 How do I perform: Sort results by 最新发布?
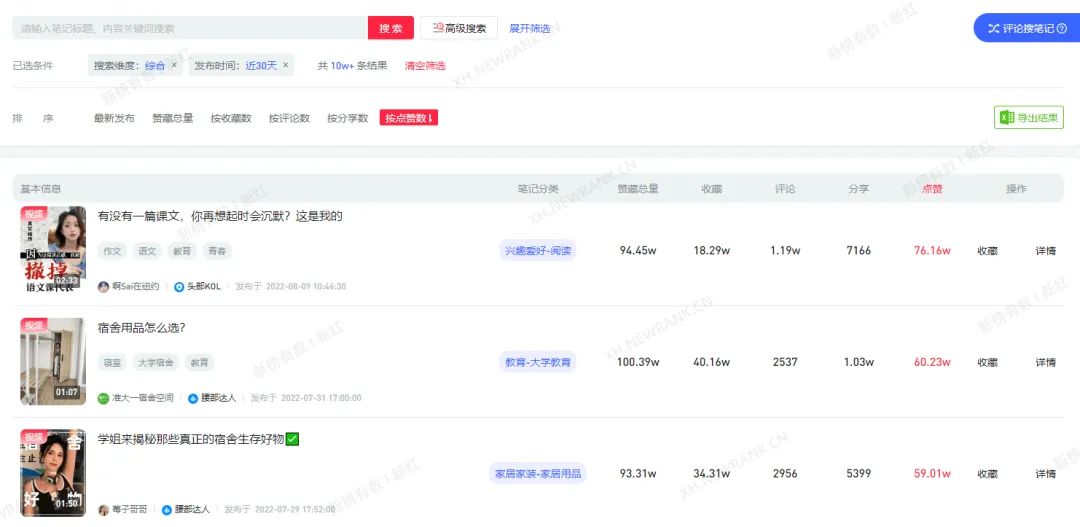(x=114, y=118)
